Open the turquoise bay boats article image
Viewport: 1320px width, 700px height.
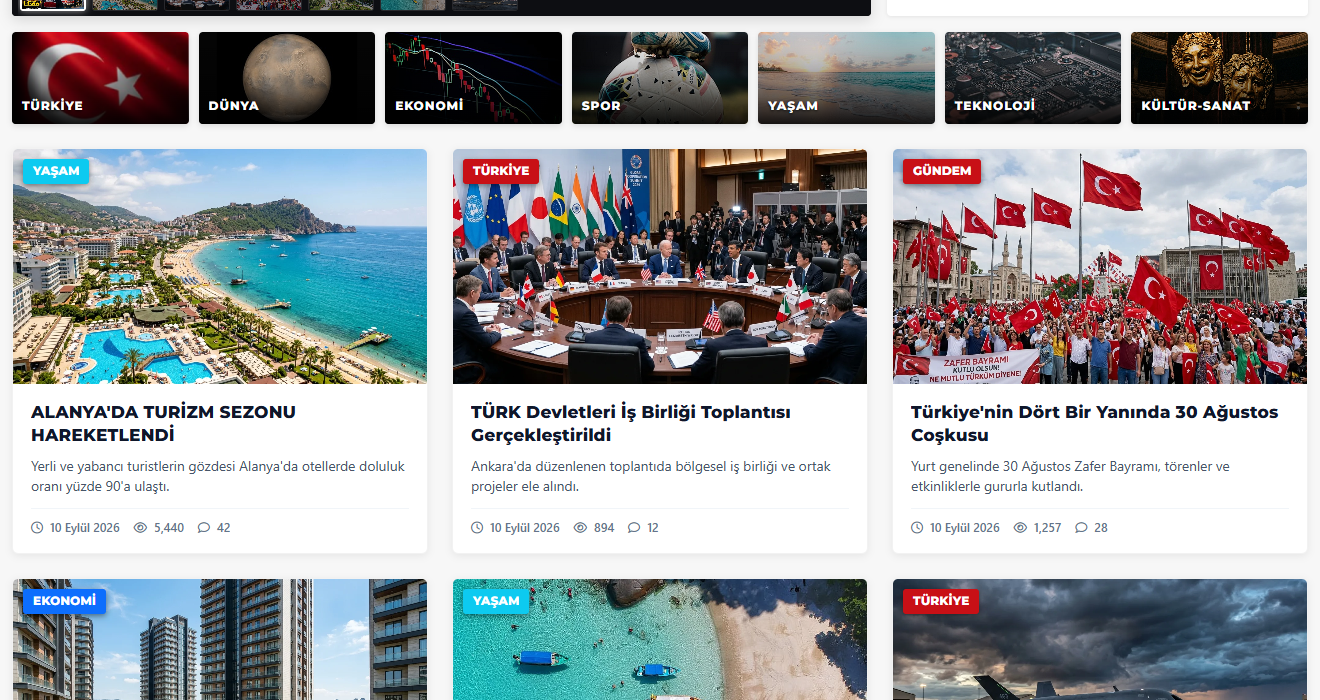pyautogui.click(x=660, y=640)
